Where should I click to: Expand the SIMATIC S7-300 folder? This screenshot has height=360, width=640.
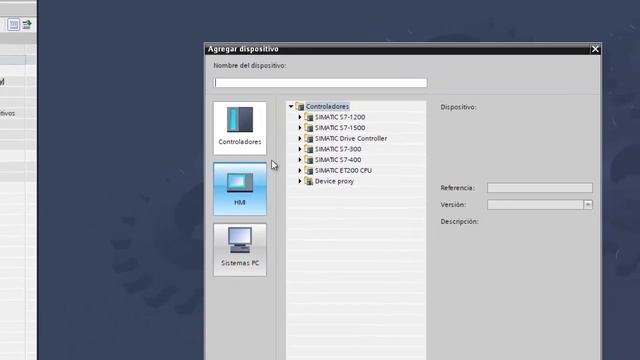click(300, 149)
